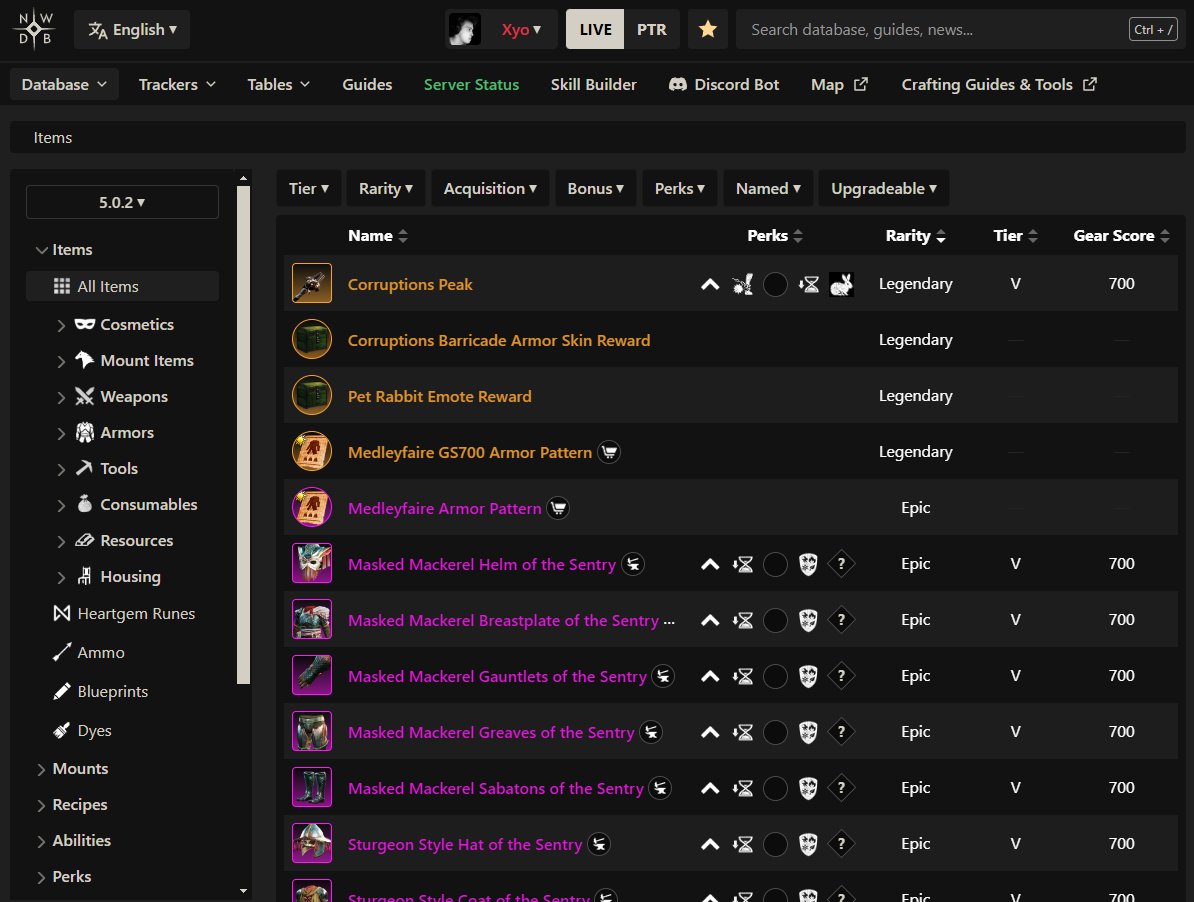Open the Pet Rabbit Emote Reward icon

(311, 396)
